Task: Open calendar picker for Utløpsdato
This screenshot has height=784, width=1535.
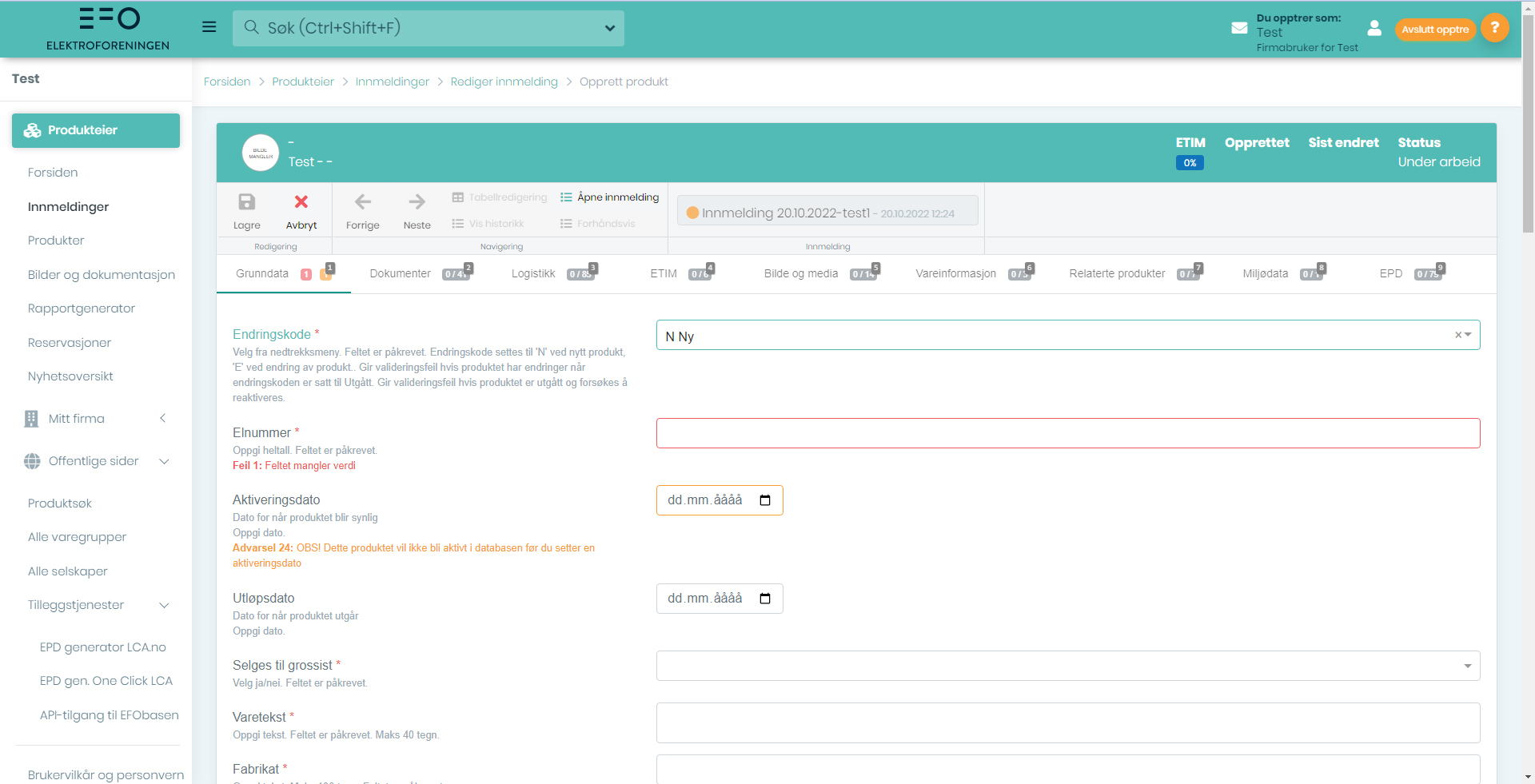Action: click(765, 599)
